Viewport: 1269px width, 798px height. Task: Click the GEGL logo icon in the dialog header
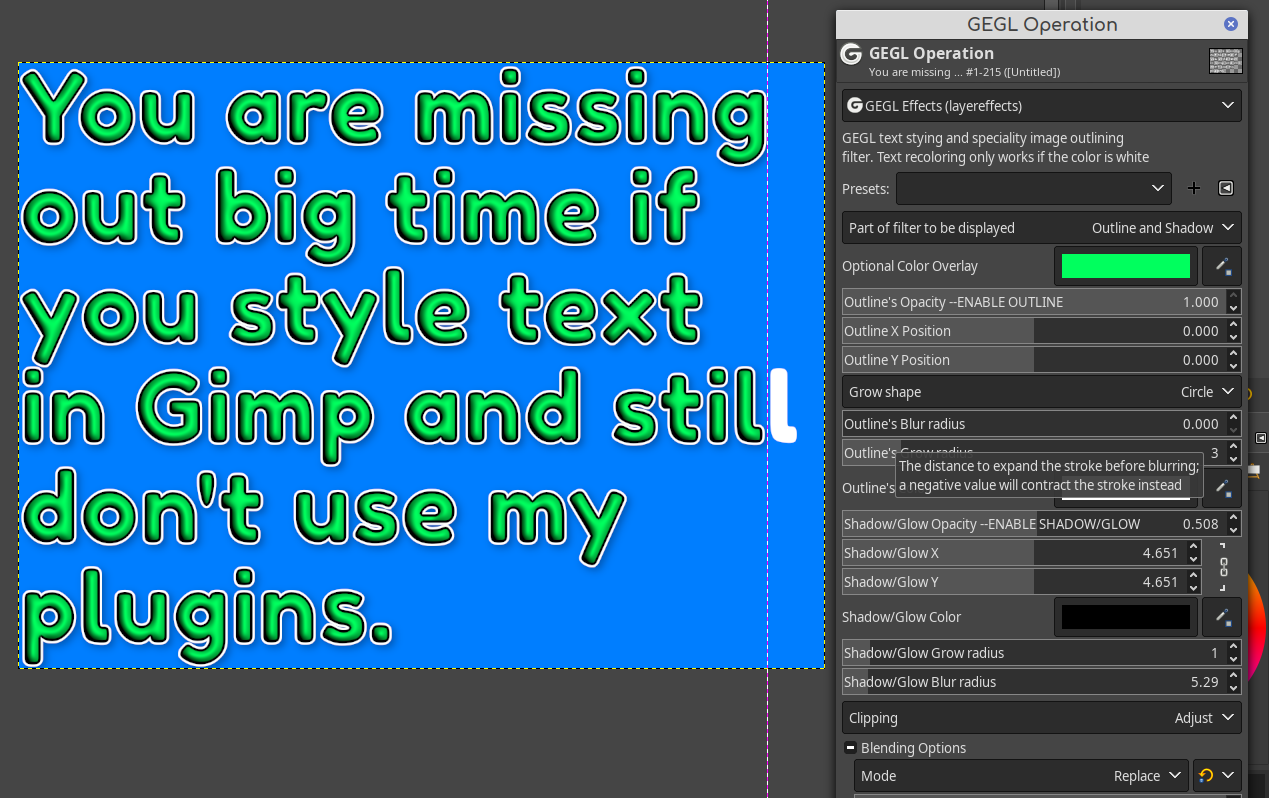(x=851, y=54)
